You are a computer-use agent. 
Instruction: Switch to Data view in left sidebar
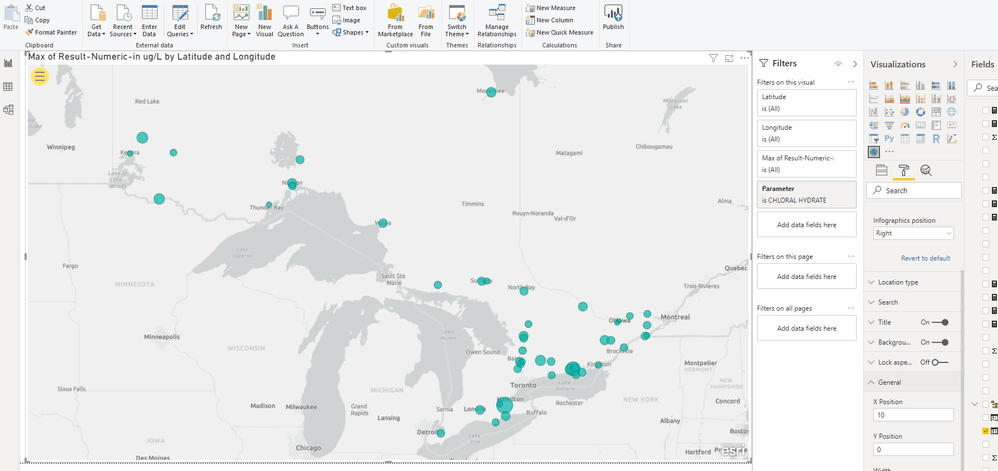[x=8, y=87]
